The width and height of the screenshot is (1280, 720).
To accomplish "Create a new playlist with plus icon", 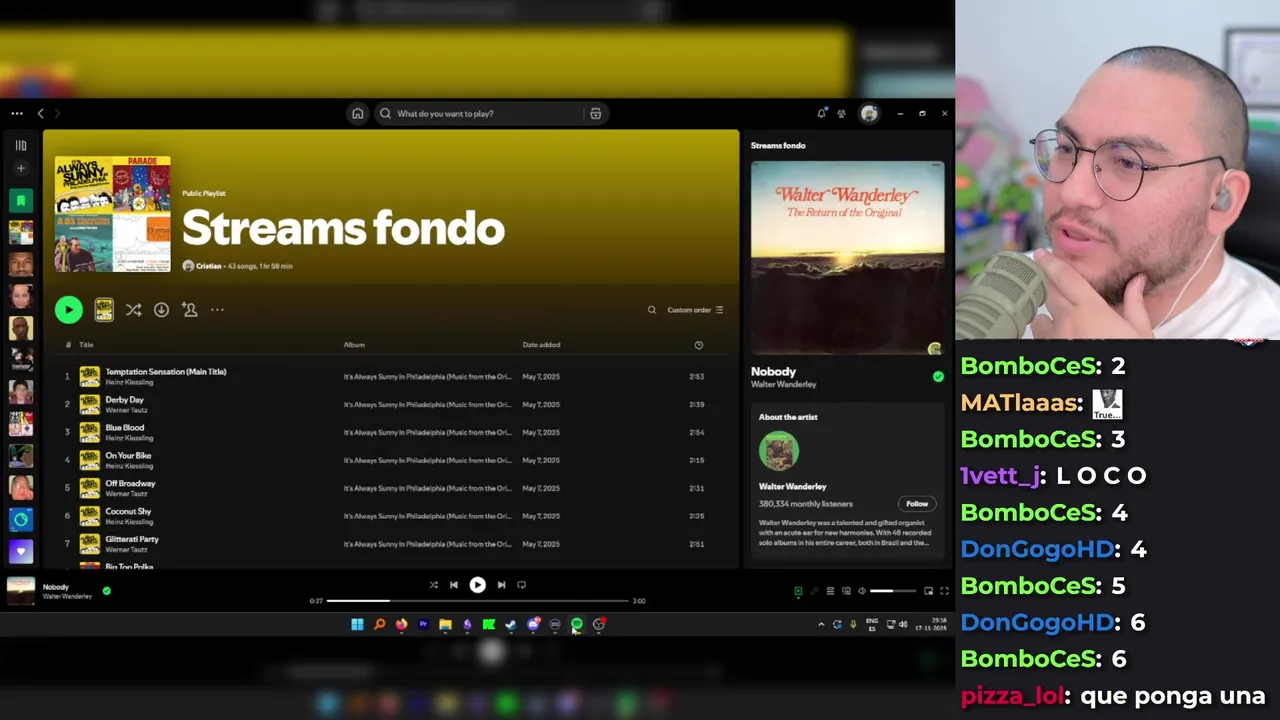I will (20, 168).
